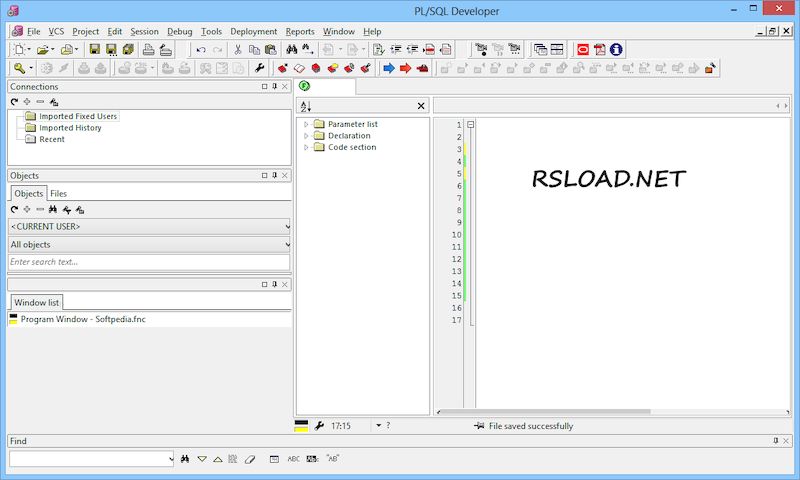
Task: Click the Enter search text field
Action: [x=149, y=262]
